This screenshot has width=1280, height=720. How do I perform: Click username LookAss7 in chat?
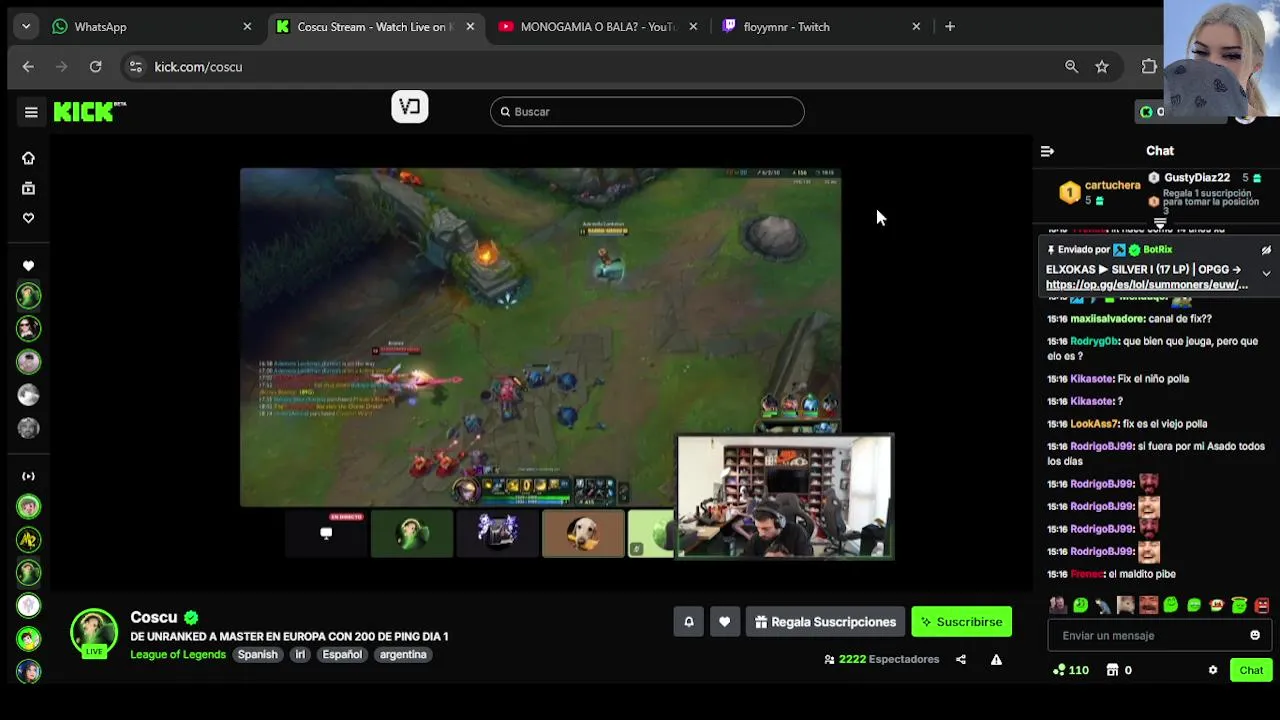pos(1094,424)
